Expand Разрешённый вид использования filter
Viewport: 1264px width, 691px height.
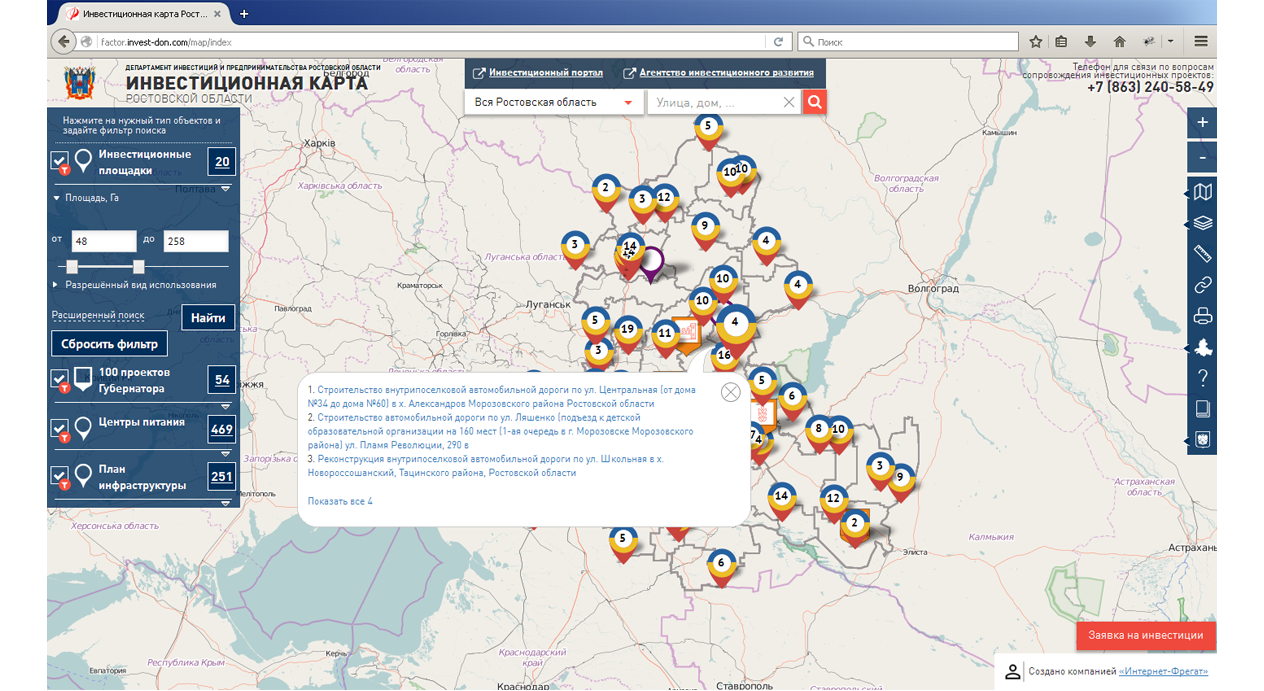click(134, 285)
